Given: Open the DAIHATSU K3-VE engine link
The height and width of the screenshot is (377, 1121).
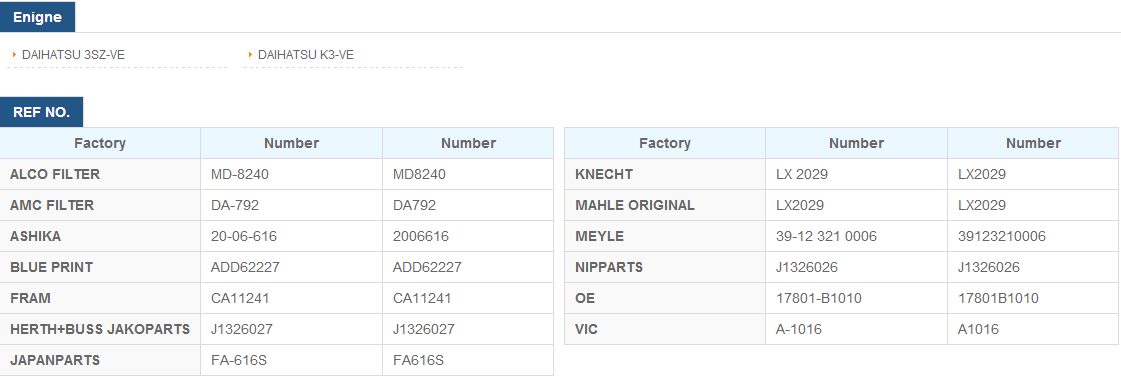Looking at the screenshot, I should click(306, 55).
